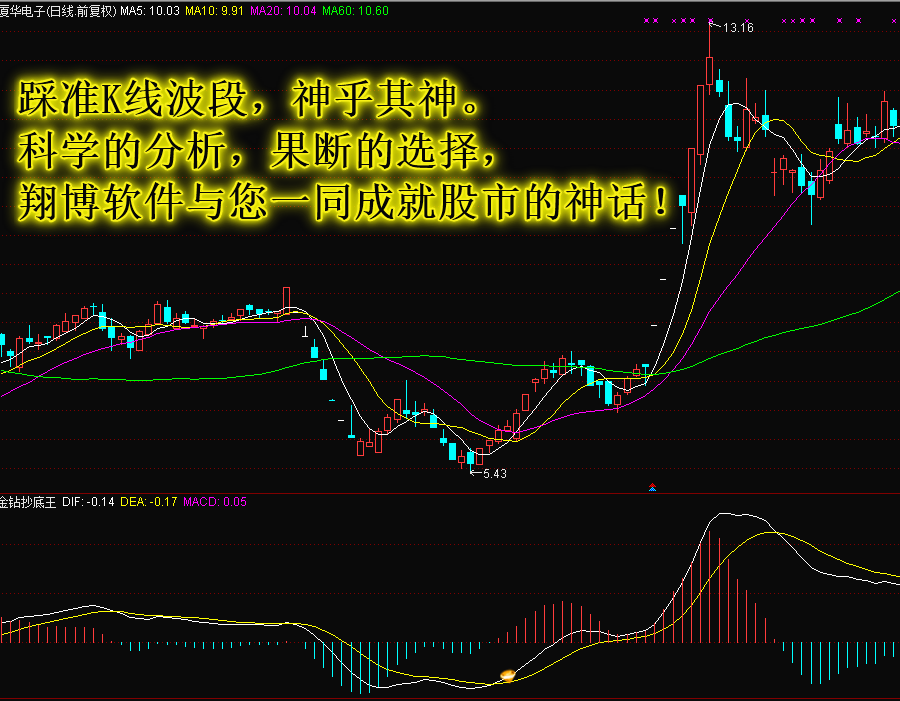
Task: Select the MACD: 0.05 value label
Action: point(215,502)
